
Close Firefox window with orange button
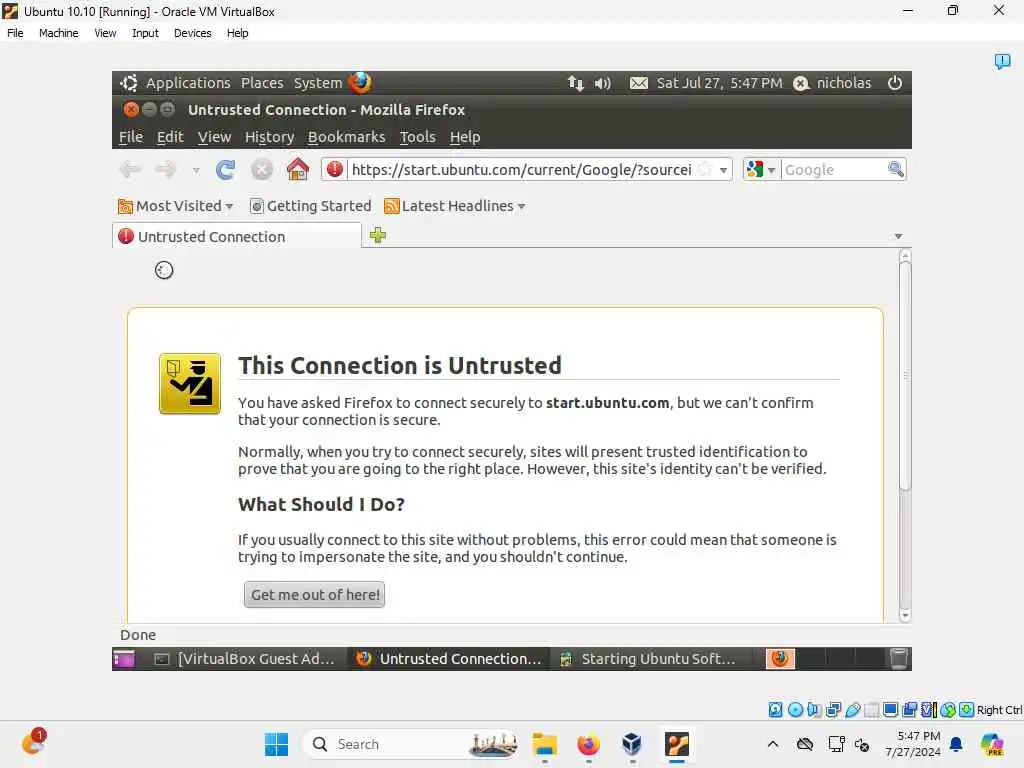(x=131, y=109)
